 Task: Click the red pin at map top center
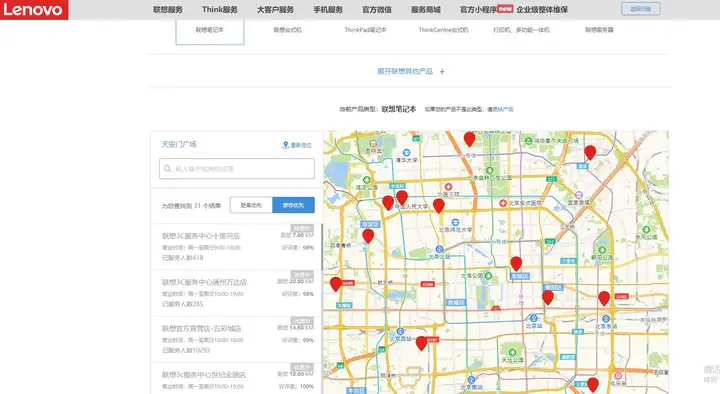click(x=469, y=138)
